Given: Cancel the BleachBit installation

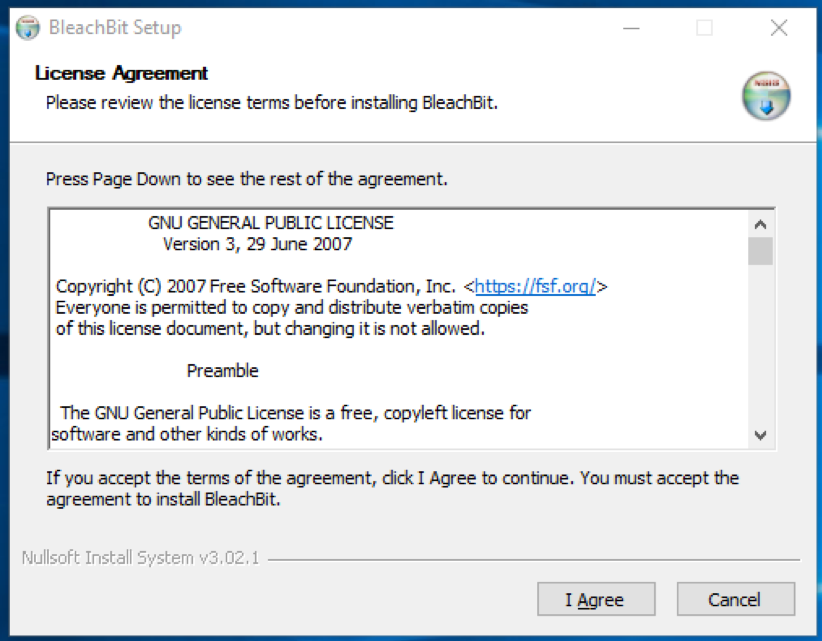Looking at the screenshot, I should pos(735,599).
